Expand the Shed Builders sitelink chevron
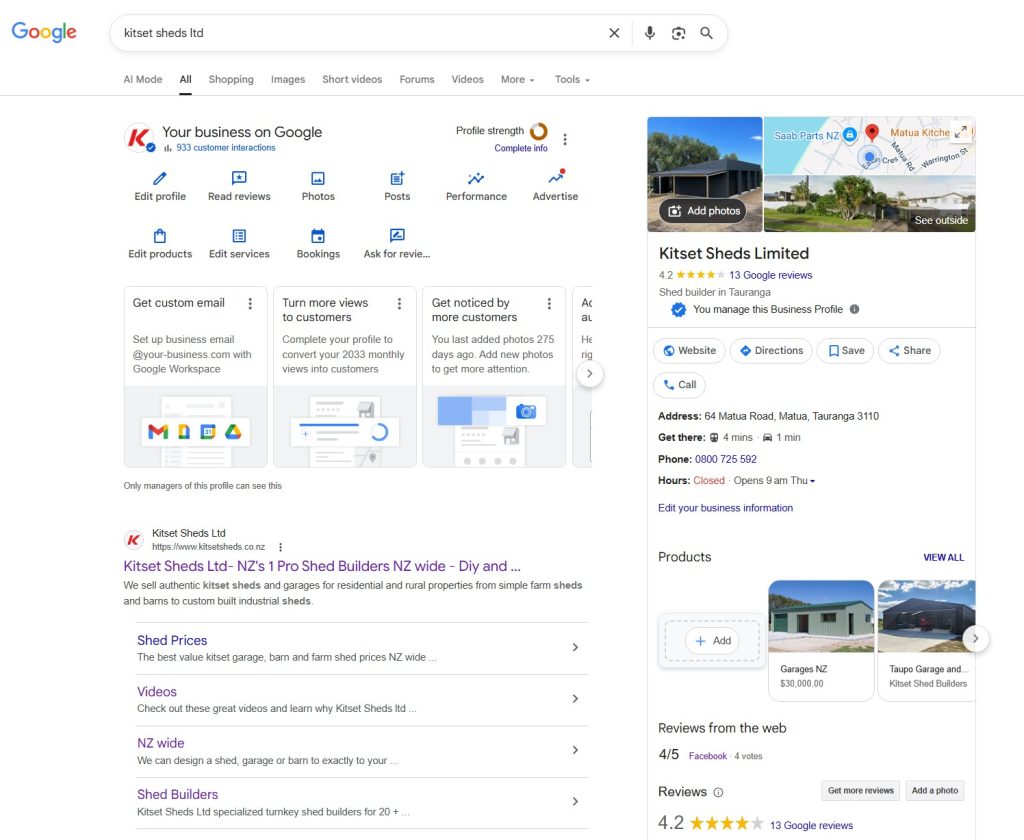 click(x=575, y=801)
